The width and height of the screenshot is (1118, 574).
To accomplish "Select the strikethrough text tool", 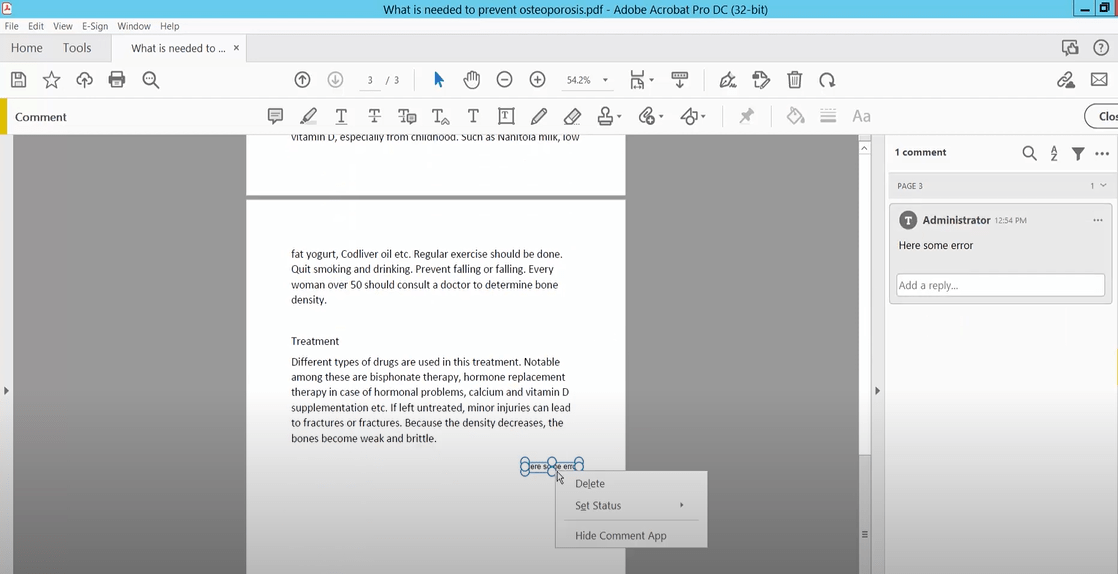I will 374,117.
